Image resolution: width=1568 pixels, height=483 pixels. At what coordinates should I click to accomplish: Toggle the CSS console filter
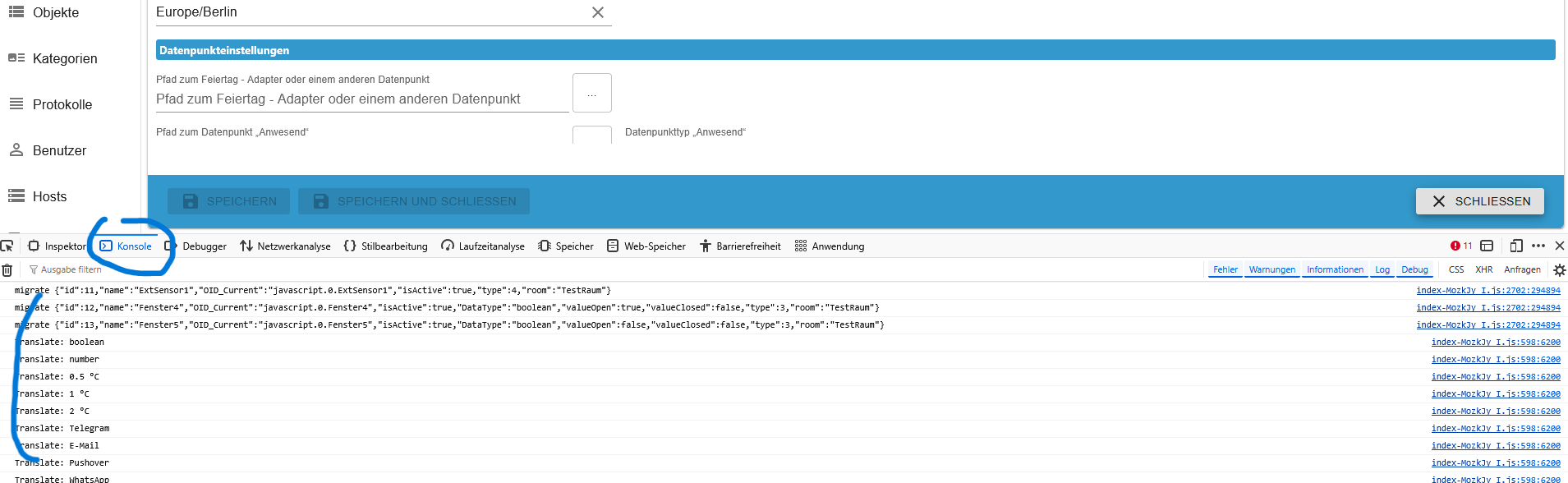click(1456, 269)
